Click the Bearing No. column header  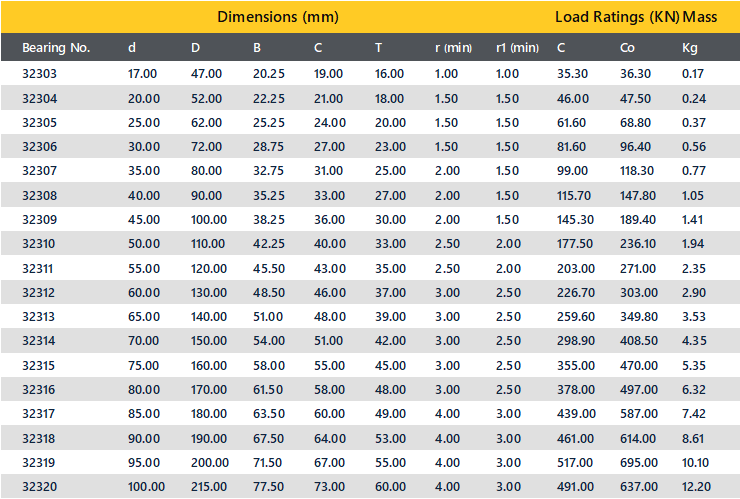(56, 48)
